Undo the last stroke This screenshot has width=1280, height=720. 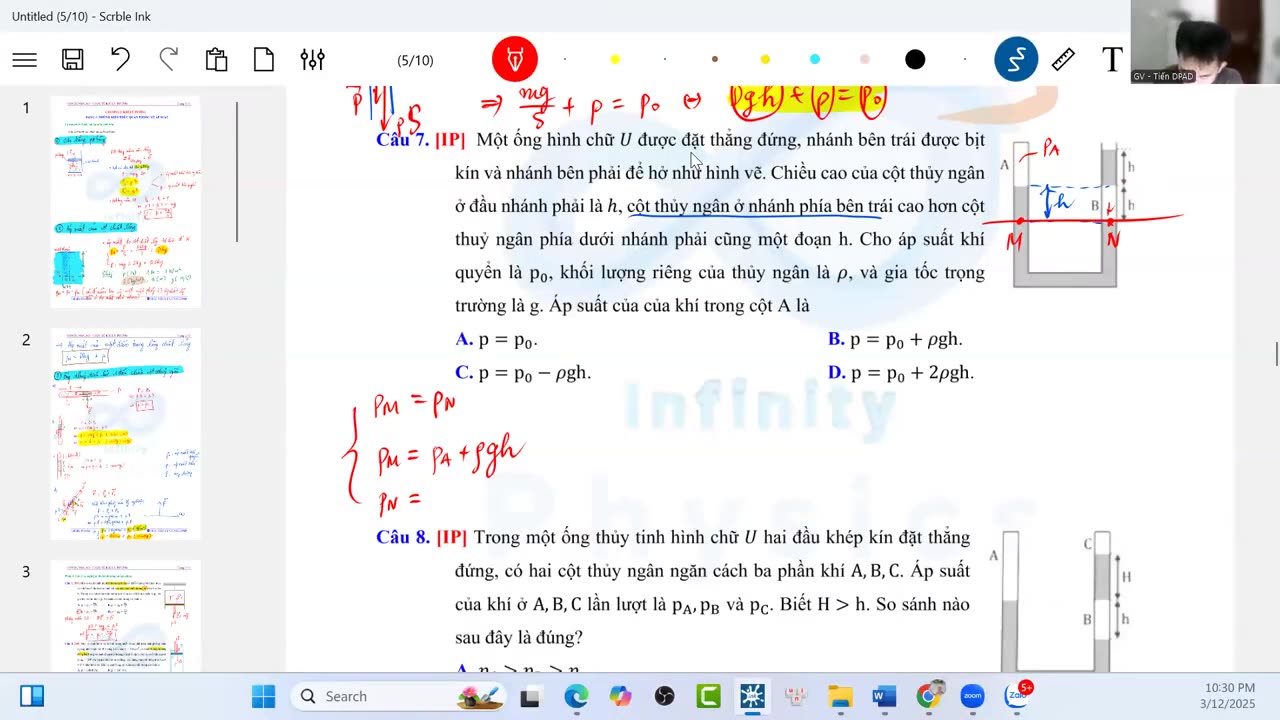(x=120, y=60)
